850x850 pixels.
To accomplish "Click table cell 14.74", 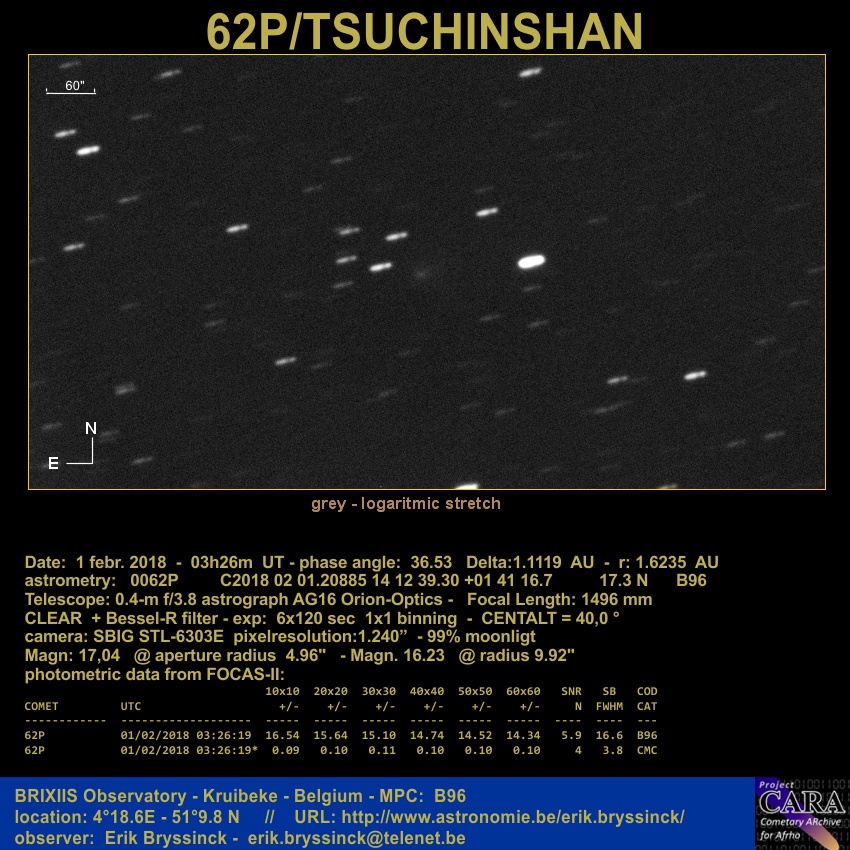I will [x=427, y=736].
